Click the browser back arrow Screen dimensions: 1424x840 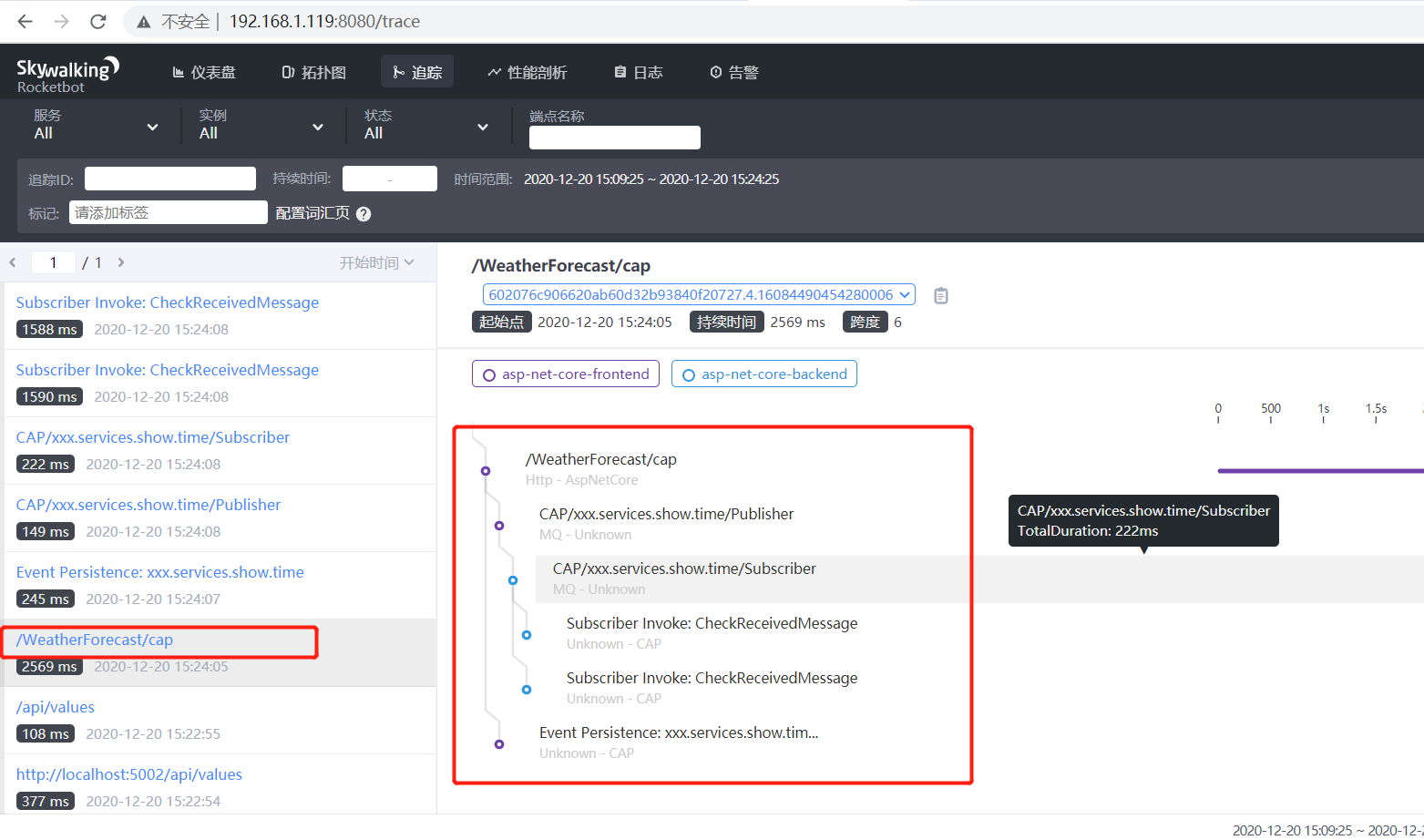pyautogui.click(x=24, y=21)
